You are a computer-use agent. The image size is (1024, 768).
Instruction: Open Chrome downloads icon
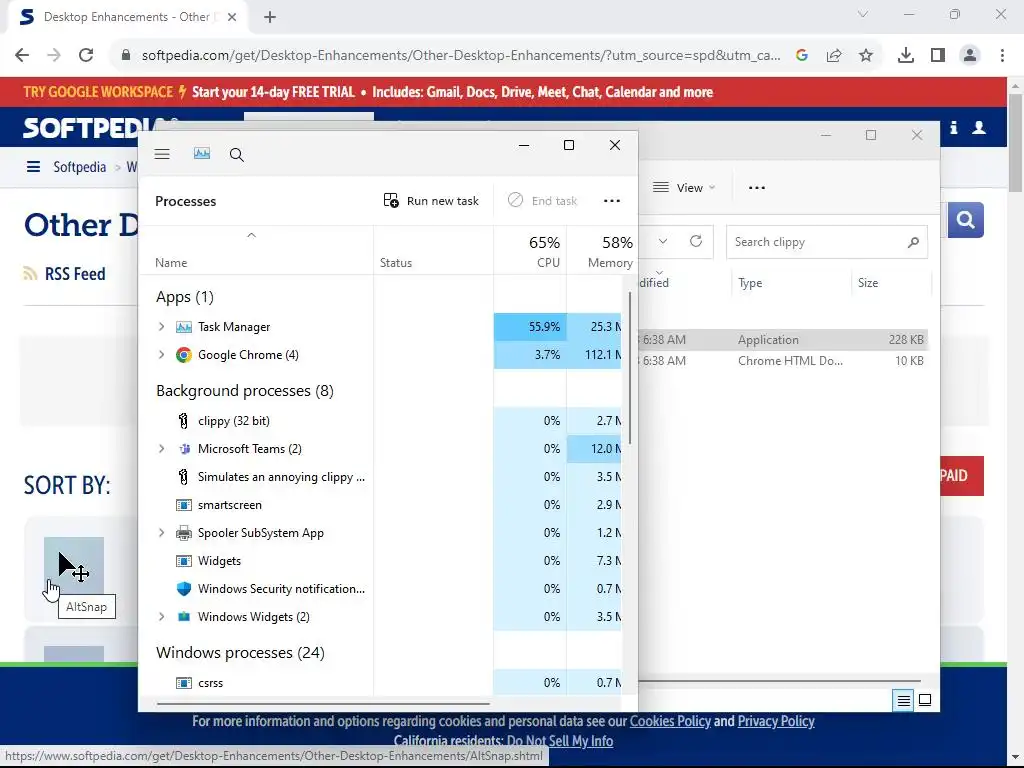coord(905,56)
